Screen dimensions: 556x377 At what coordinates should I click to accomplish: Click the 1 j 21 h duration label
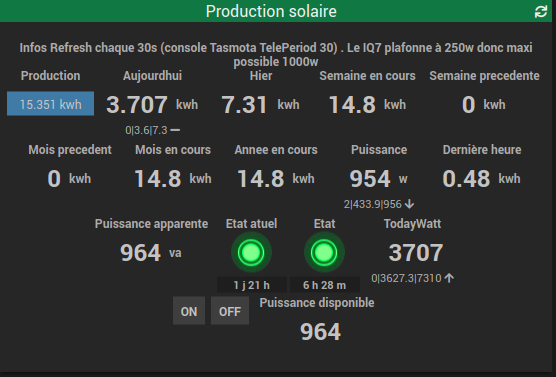pyautogui.click(x=252, y=285)
